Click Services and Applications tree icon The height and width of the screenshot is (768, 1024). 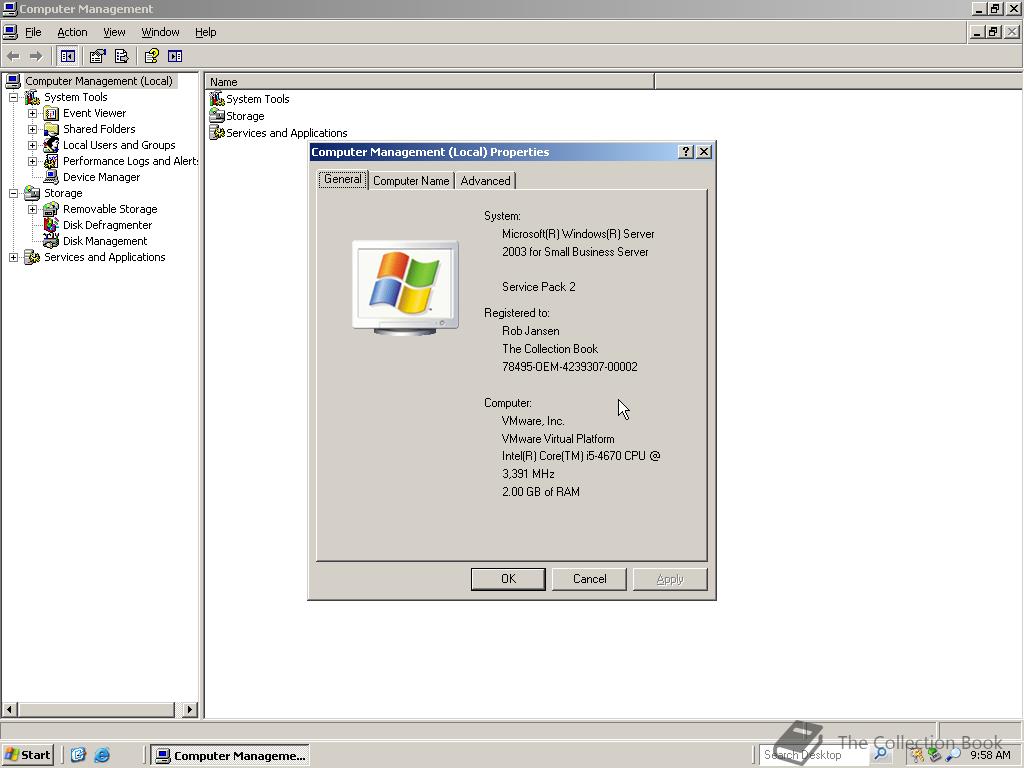pos(33,257)
